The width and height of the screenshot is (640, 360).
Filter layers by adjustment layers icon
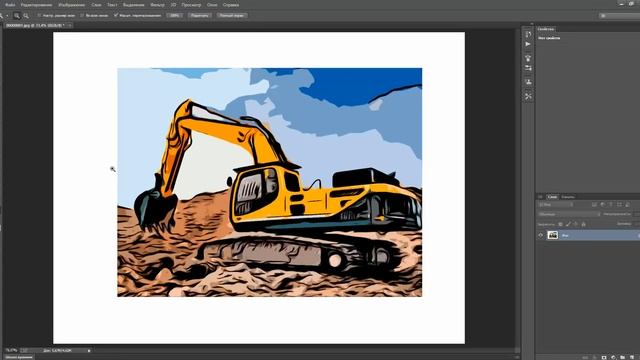tap(602, 204)
